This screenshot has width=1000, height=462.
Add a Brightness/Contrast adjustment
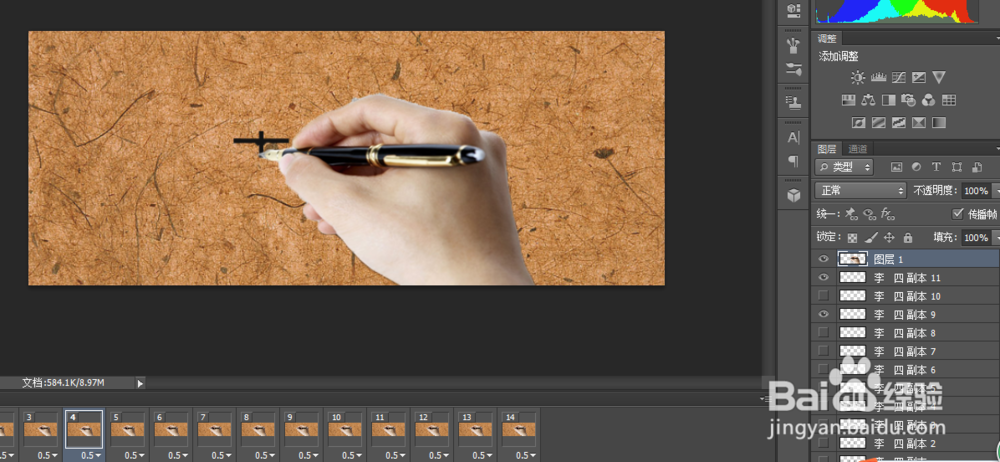[858, 78]
